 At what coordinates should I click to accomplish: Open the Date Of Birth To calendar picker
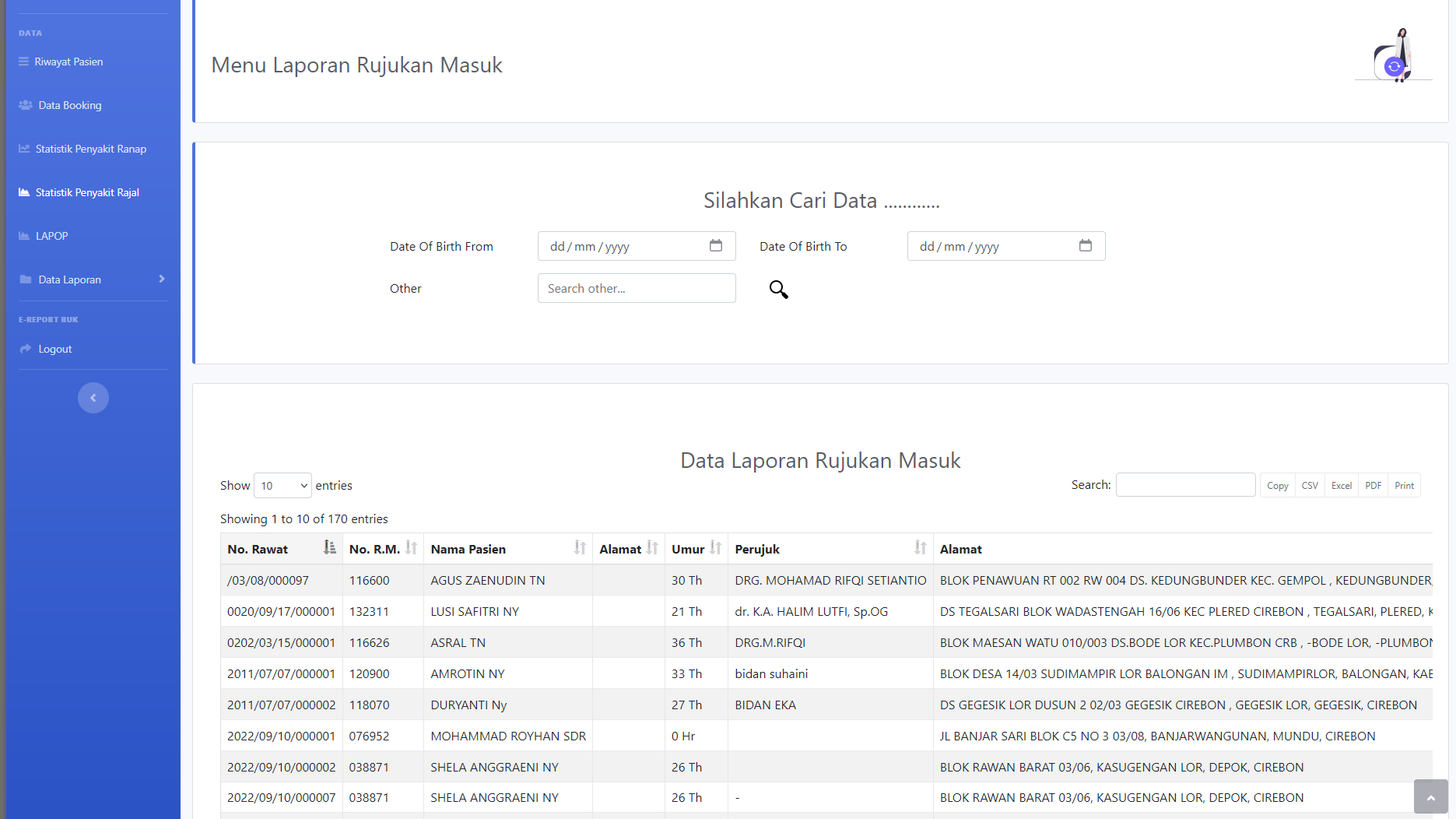(x=1085, y=246)
